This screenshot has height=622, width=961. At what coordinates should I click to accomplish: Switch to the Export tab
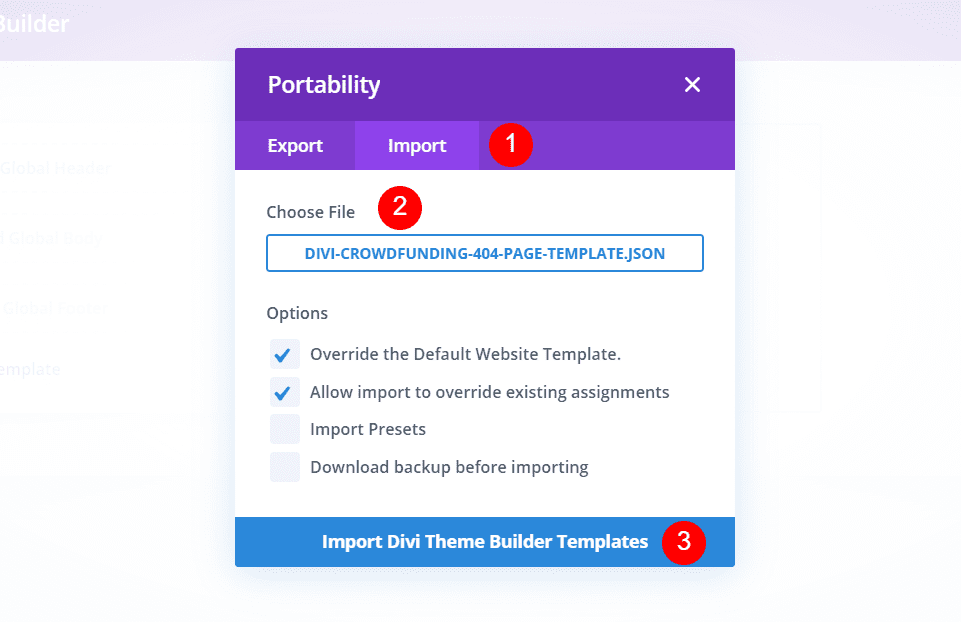[x=295, y=145]
